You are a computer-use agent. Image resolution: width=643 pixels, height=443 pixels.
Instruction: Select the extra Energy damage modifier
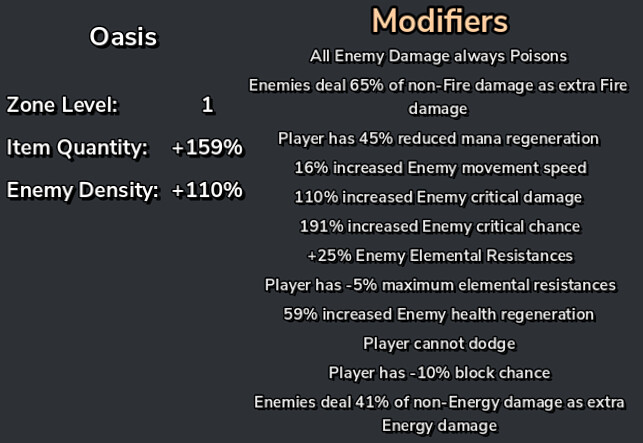(x=440, y=414)
